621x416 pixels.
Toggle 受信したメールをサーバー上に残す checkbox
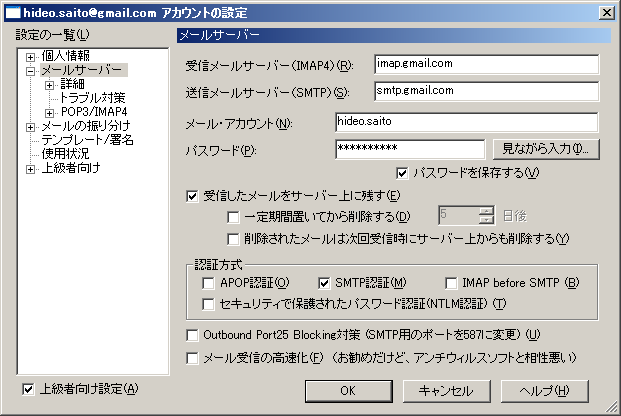[x=193, y=195]
